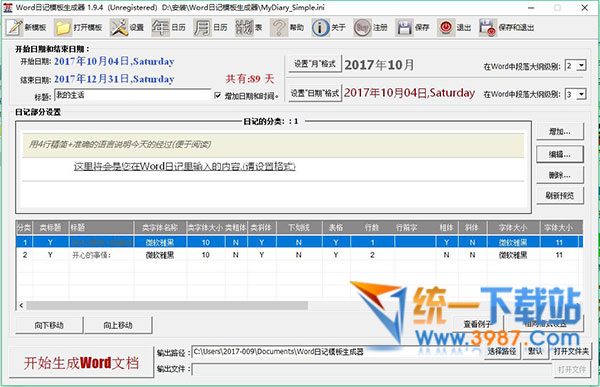This screenshot has width=600, height=387.
Task: Click the set month format button
Action: click(x=315, y=64)
